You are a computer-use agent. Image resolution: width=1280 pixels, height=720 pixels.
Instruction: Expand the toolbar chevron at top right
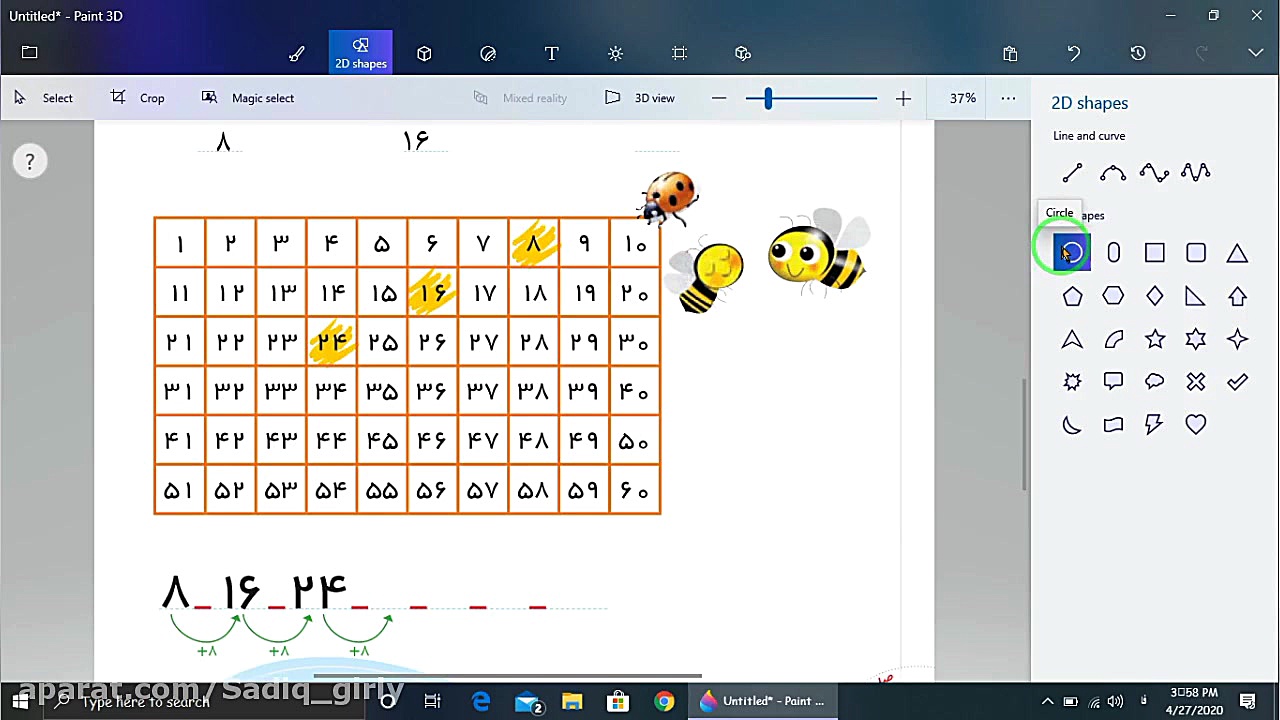pos(1256,54)
